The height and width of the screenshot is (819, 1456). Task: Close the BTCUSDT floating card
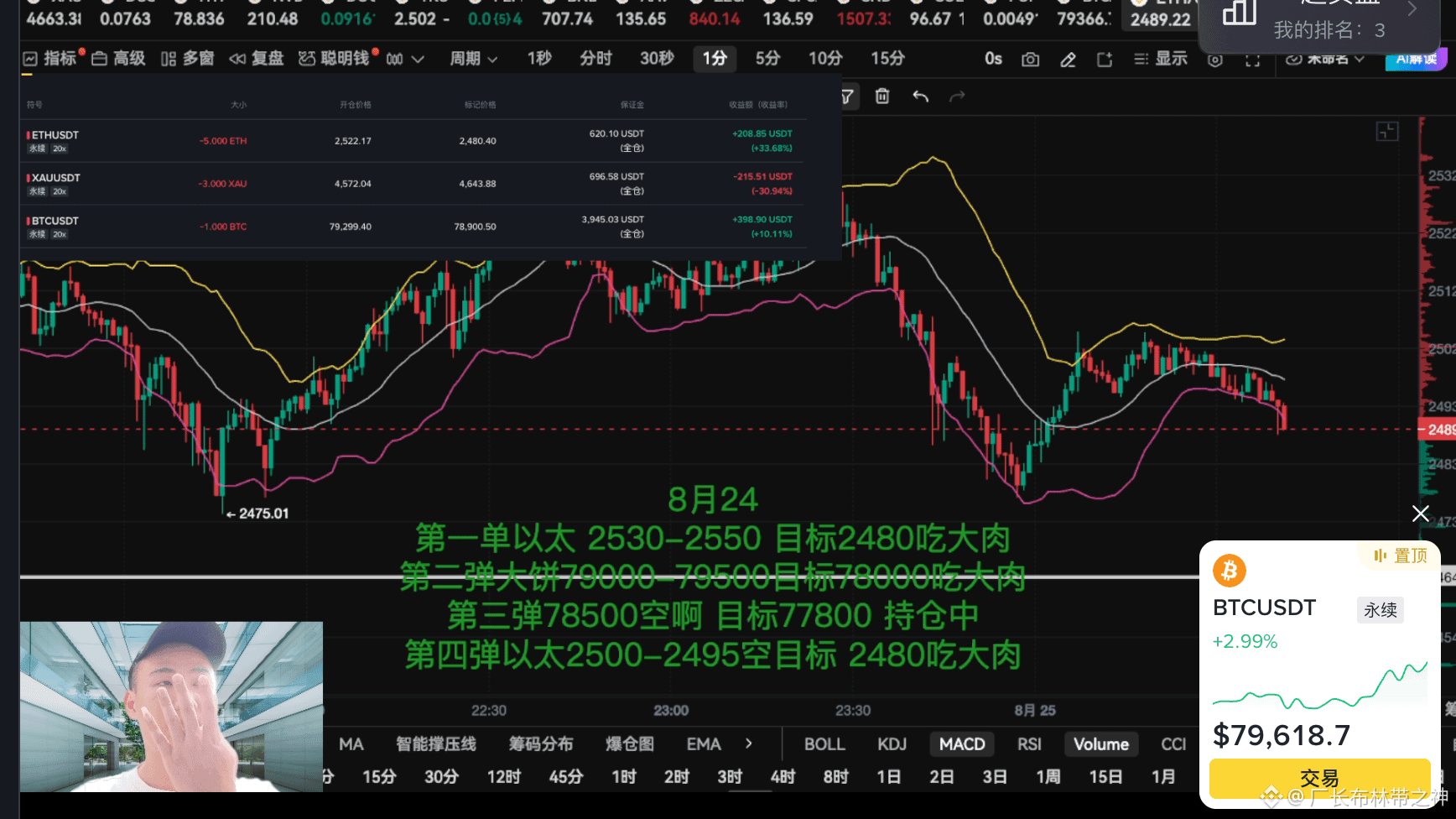[1420, 514]
